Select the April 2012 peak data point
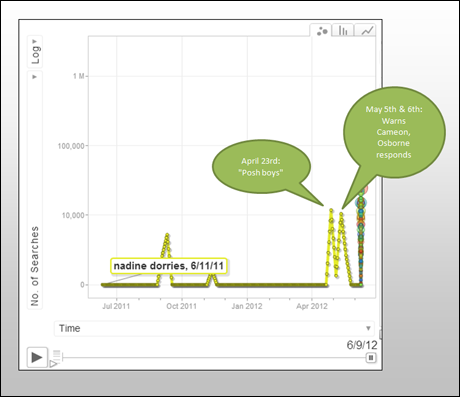The image size is (460, 397). [331, 210]
